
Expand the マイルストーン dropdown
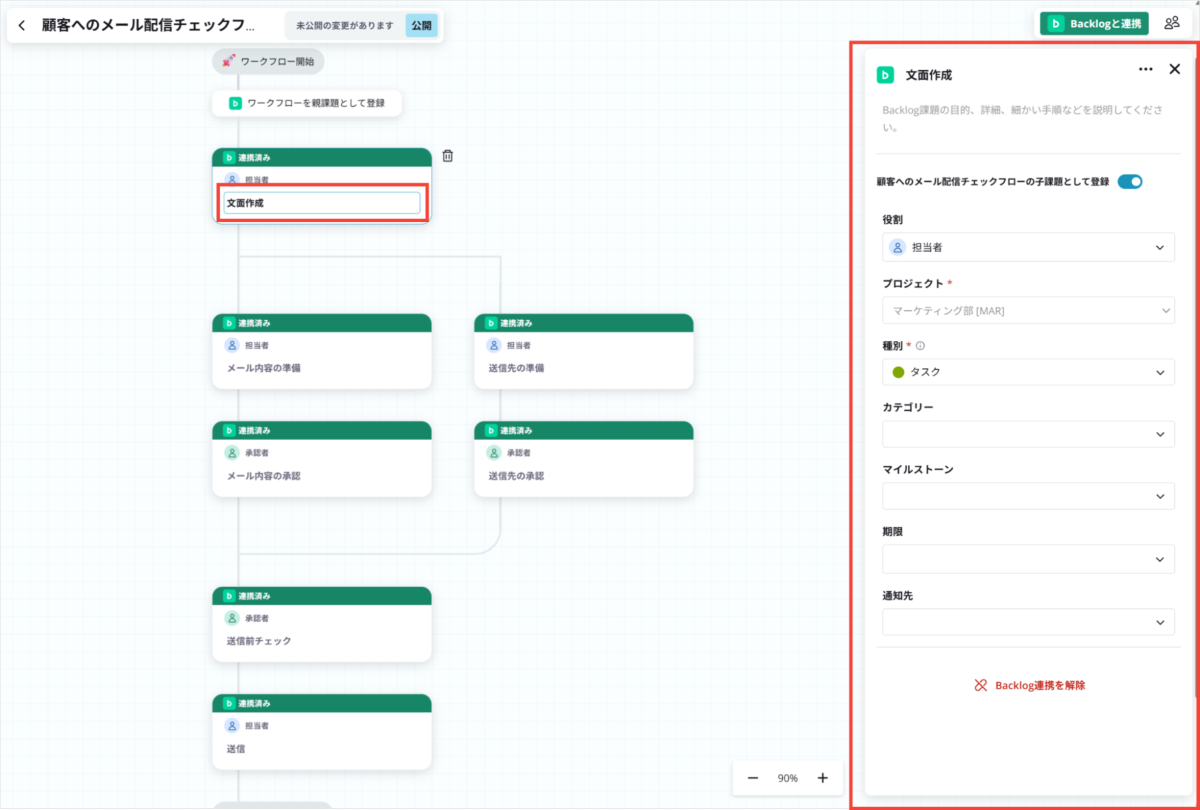pos(1028,496)
